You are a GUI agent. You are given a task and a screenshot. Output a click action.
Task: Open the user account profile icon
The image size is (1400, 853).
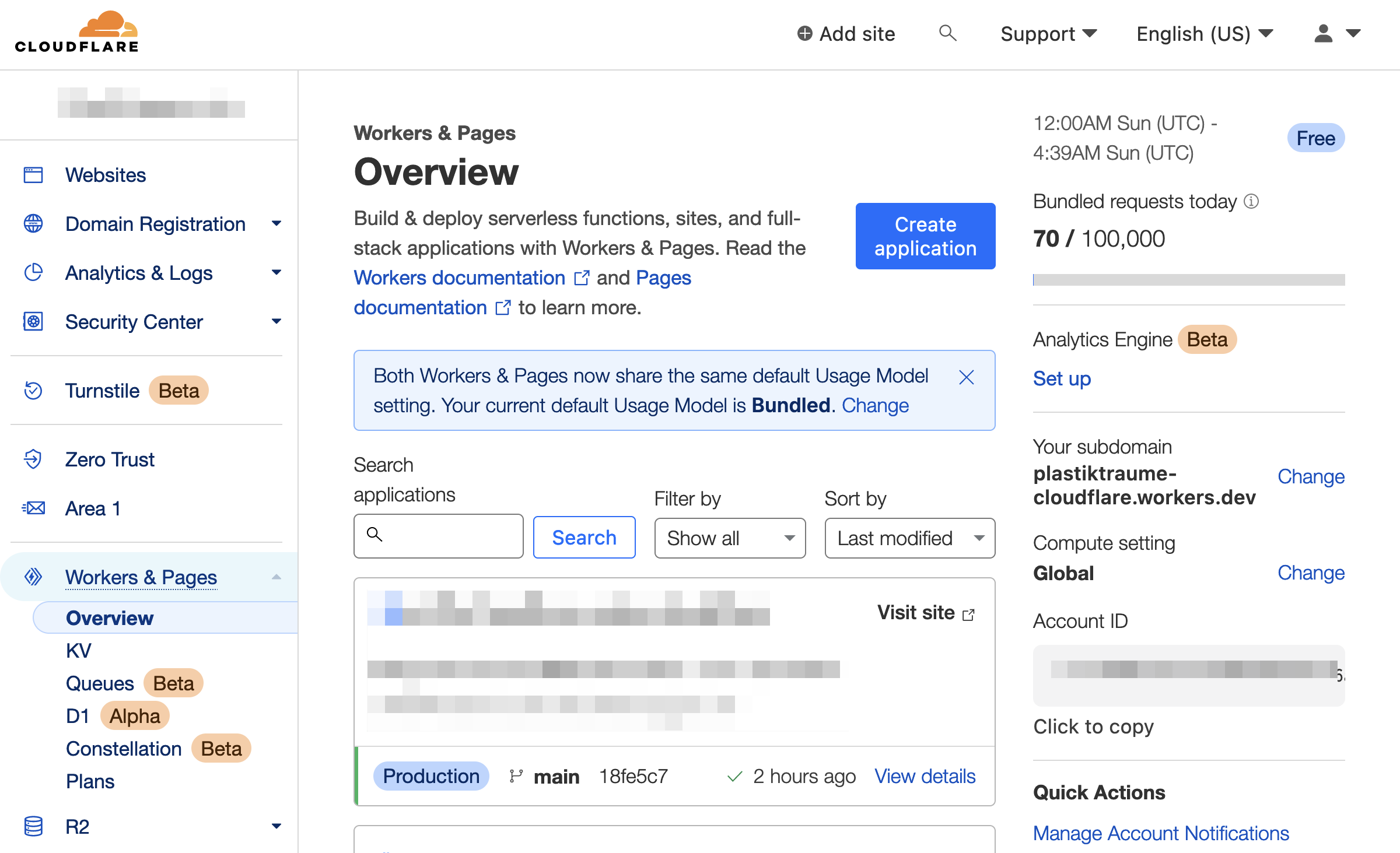(x=1323, y=33)
